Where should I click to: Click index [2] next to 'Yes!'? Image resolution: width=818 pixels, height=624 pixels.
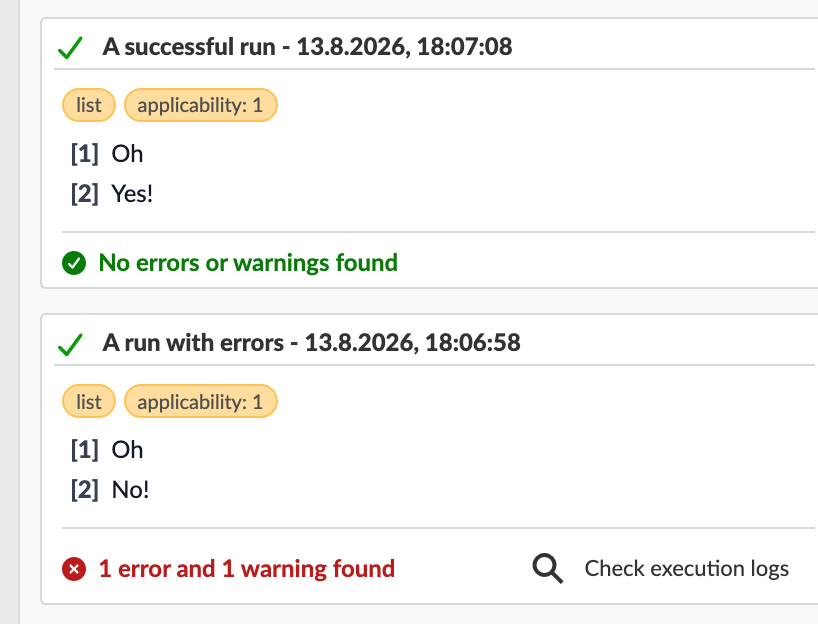pos(85,194)
